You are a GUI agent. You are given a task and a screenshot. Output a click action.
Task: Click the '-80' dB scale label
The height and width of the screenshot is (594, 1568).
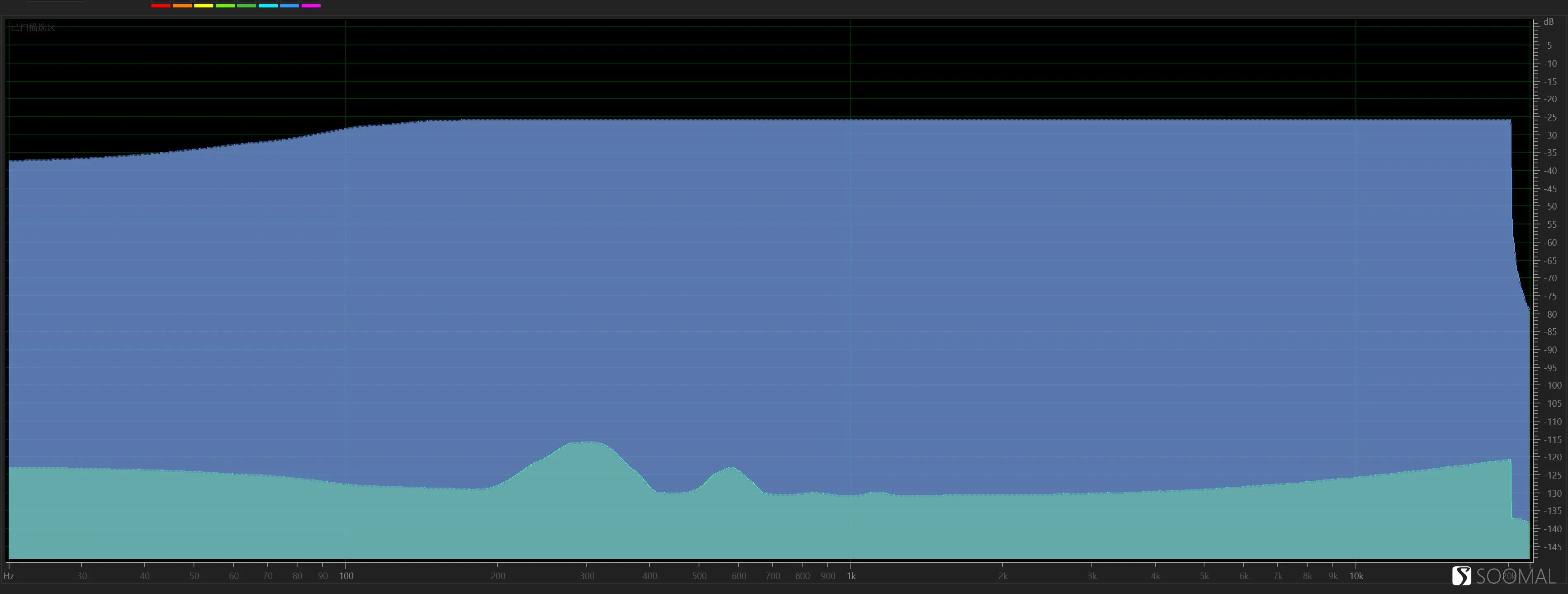[x=1550, y=315]
